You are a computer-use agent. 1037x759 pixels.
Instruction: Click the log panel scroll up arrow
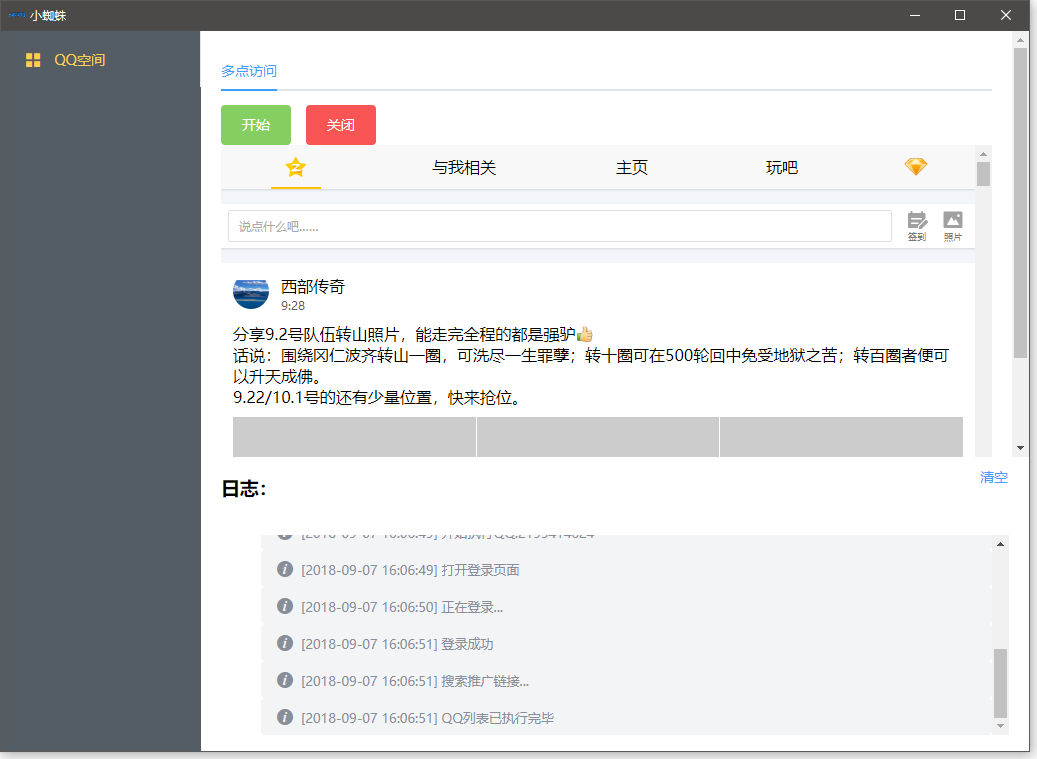pos(1001,544)
